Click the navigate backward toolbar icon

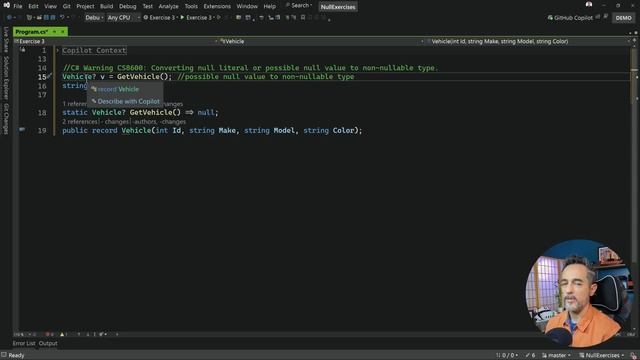(x=9, y=18)
